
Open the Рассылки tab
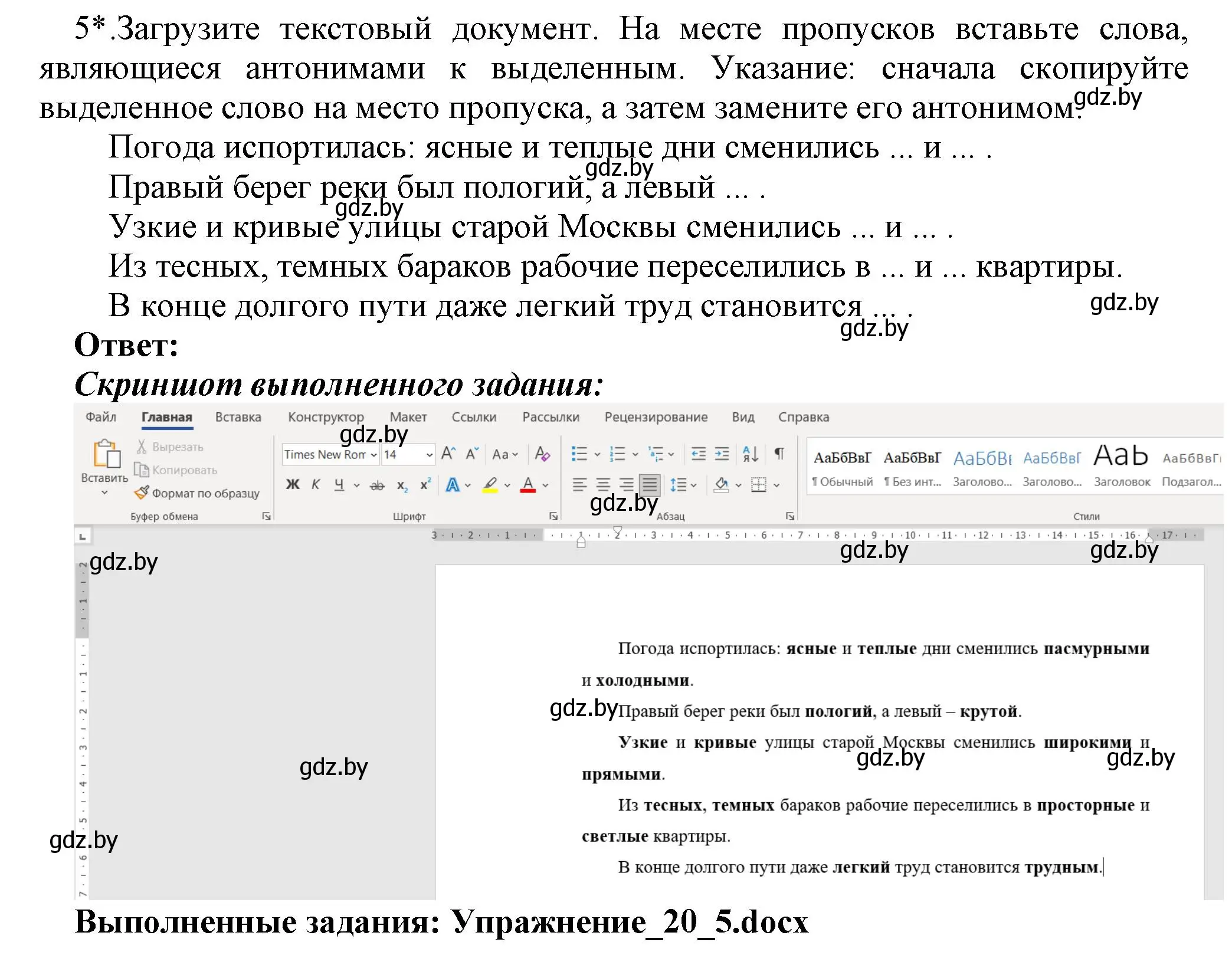tap(551, 417)
